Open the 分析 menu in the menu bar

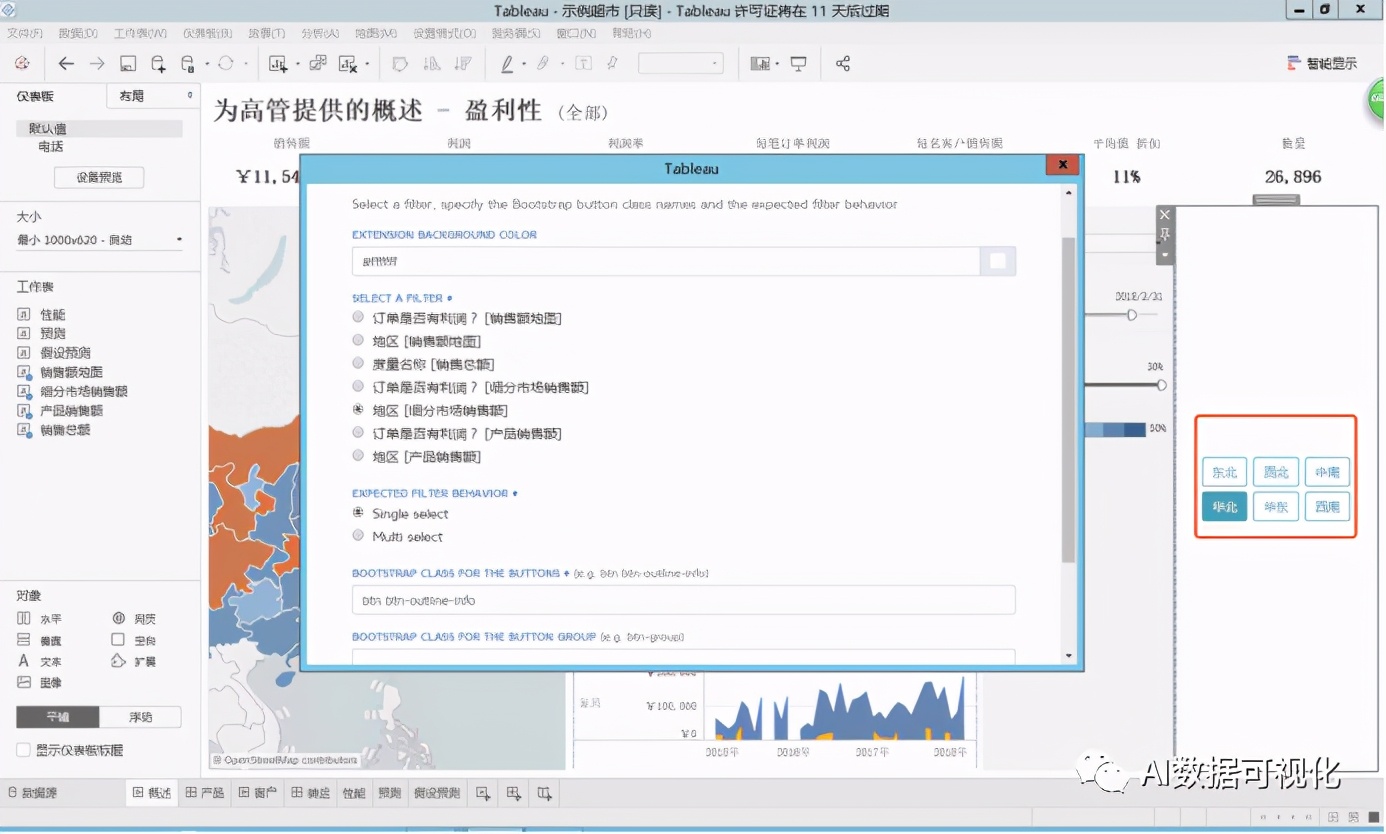318,32
